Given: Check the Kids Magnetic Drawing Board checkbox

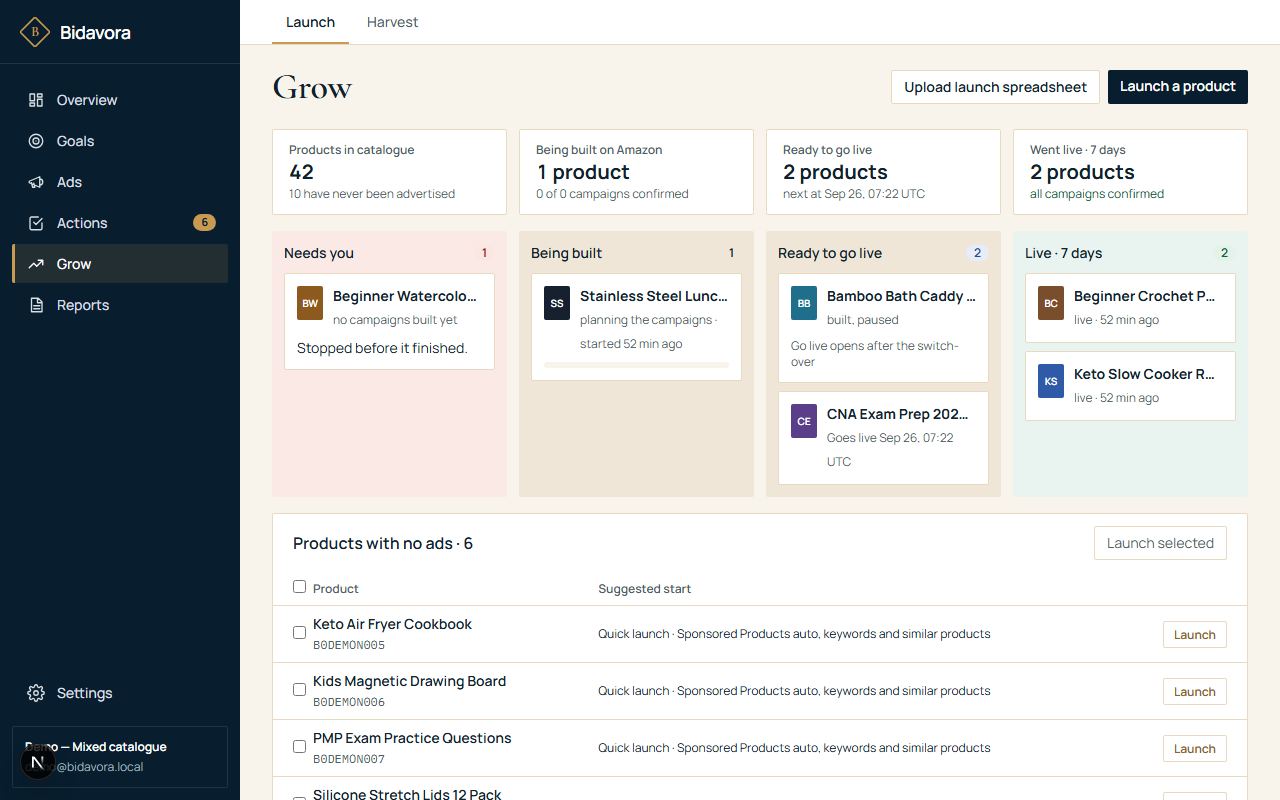Looking at the screenshot, I should [x=299, y=689].
